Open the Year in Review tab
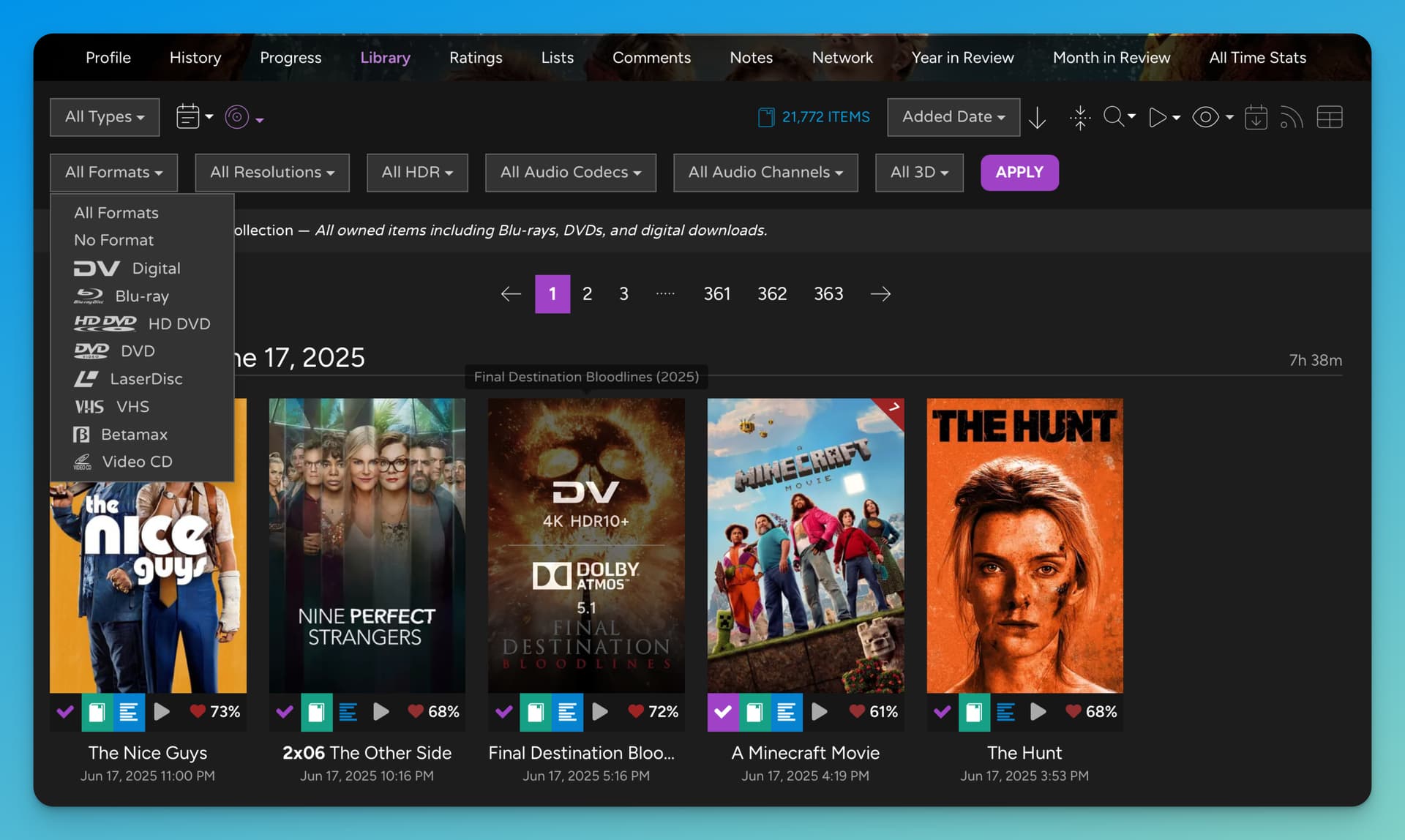Viewport: 1405px width, 840px height. pyautogui.click(x=962, y=58)
